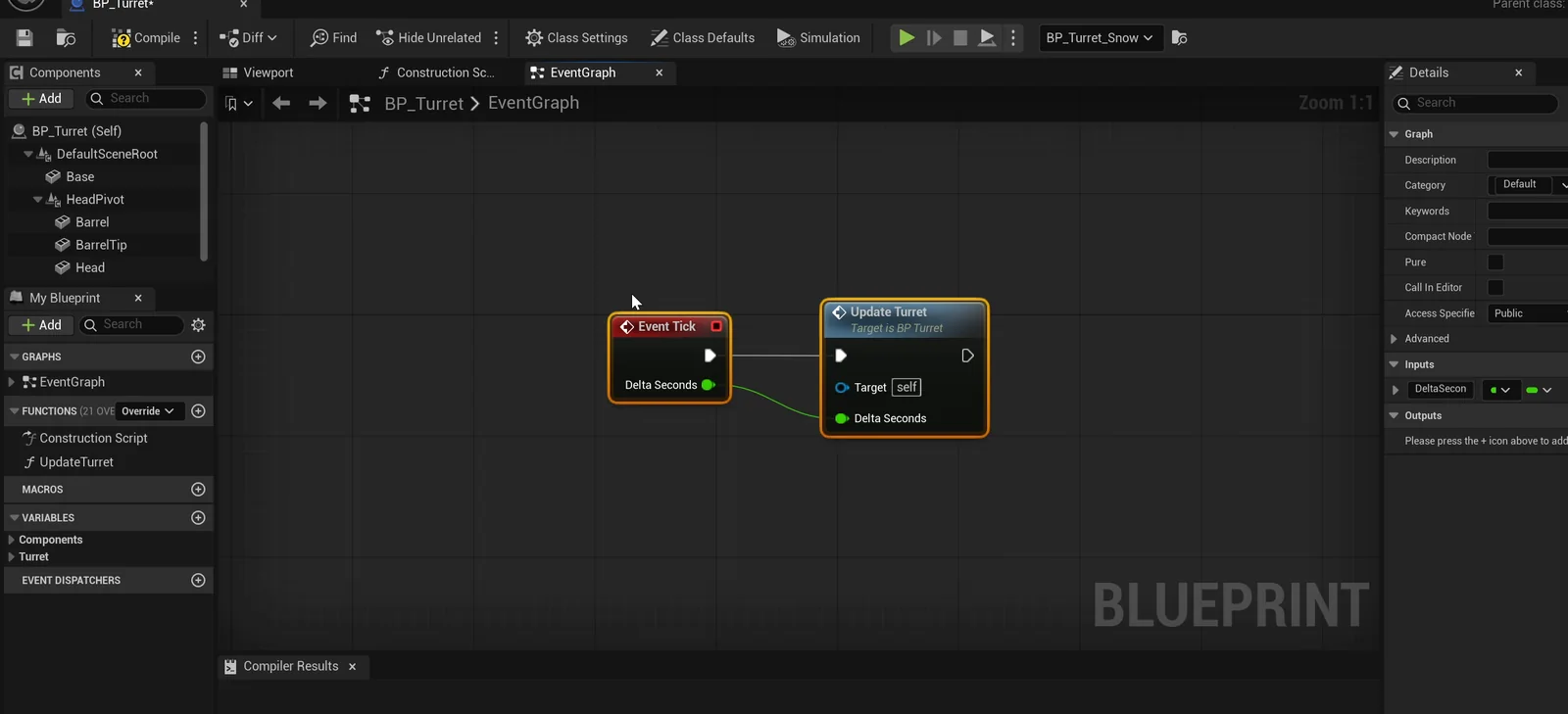Select the BarrelTip component

(x=101, y=245)
